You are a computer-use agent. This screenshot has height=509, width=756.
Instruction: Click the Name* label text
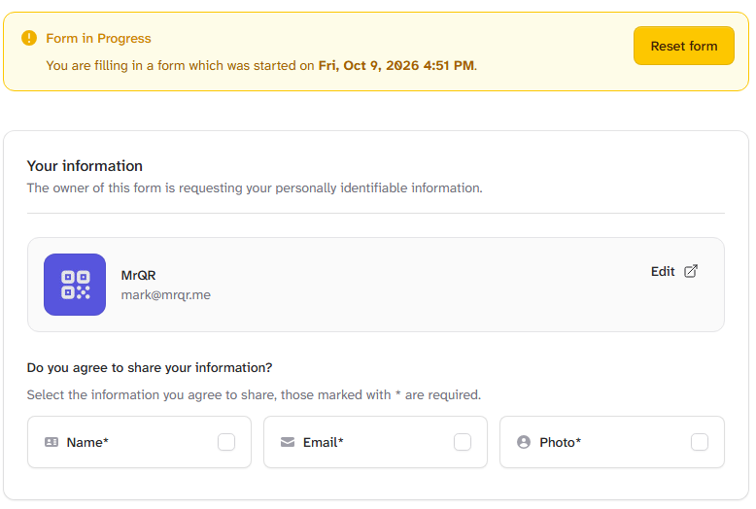pos(87,442)
